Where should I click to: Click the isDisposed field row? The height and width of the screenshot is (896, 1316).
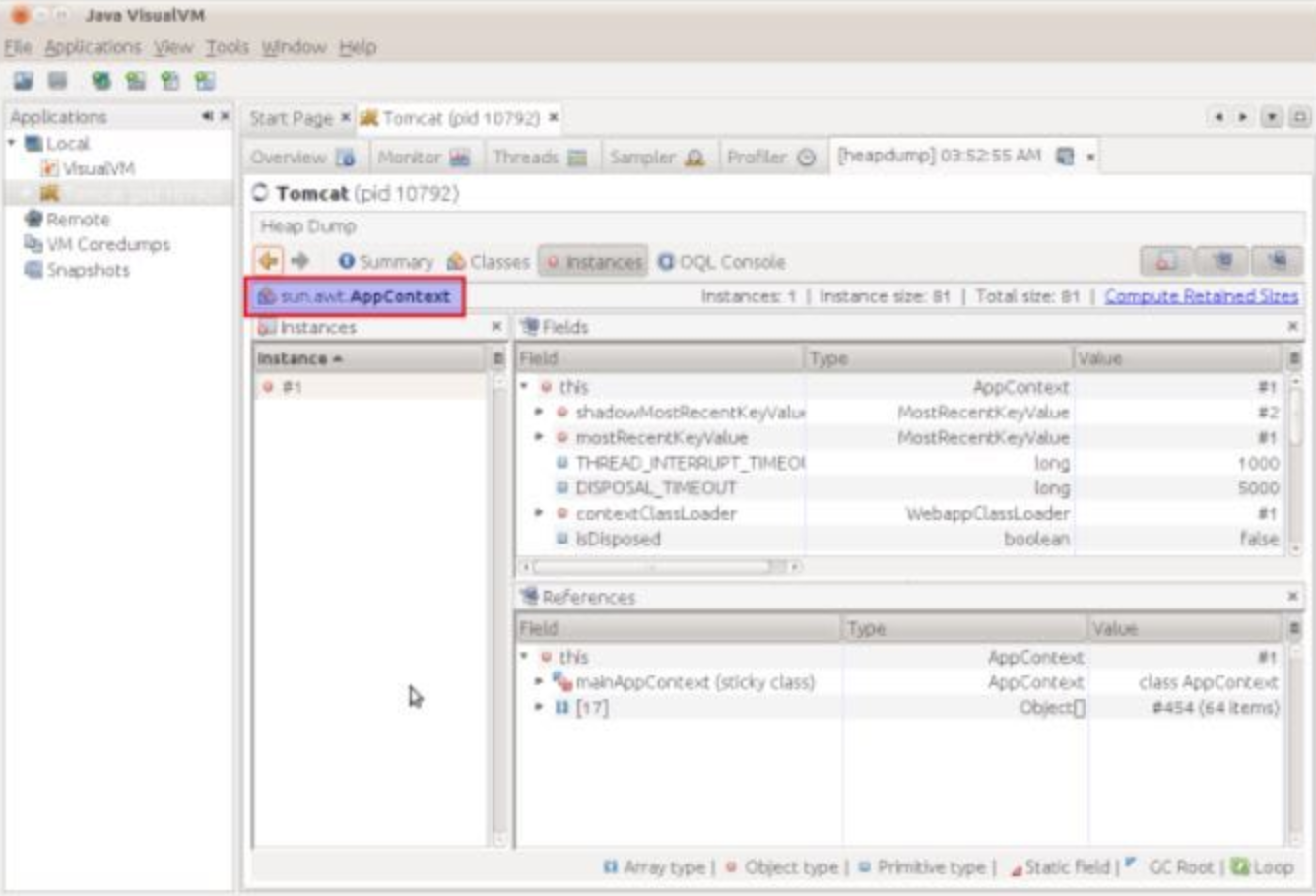coord(900,539)
